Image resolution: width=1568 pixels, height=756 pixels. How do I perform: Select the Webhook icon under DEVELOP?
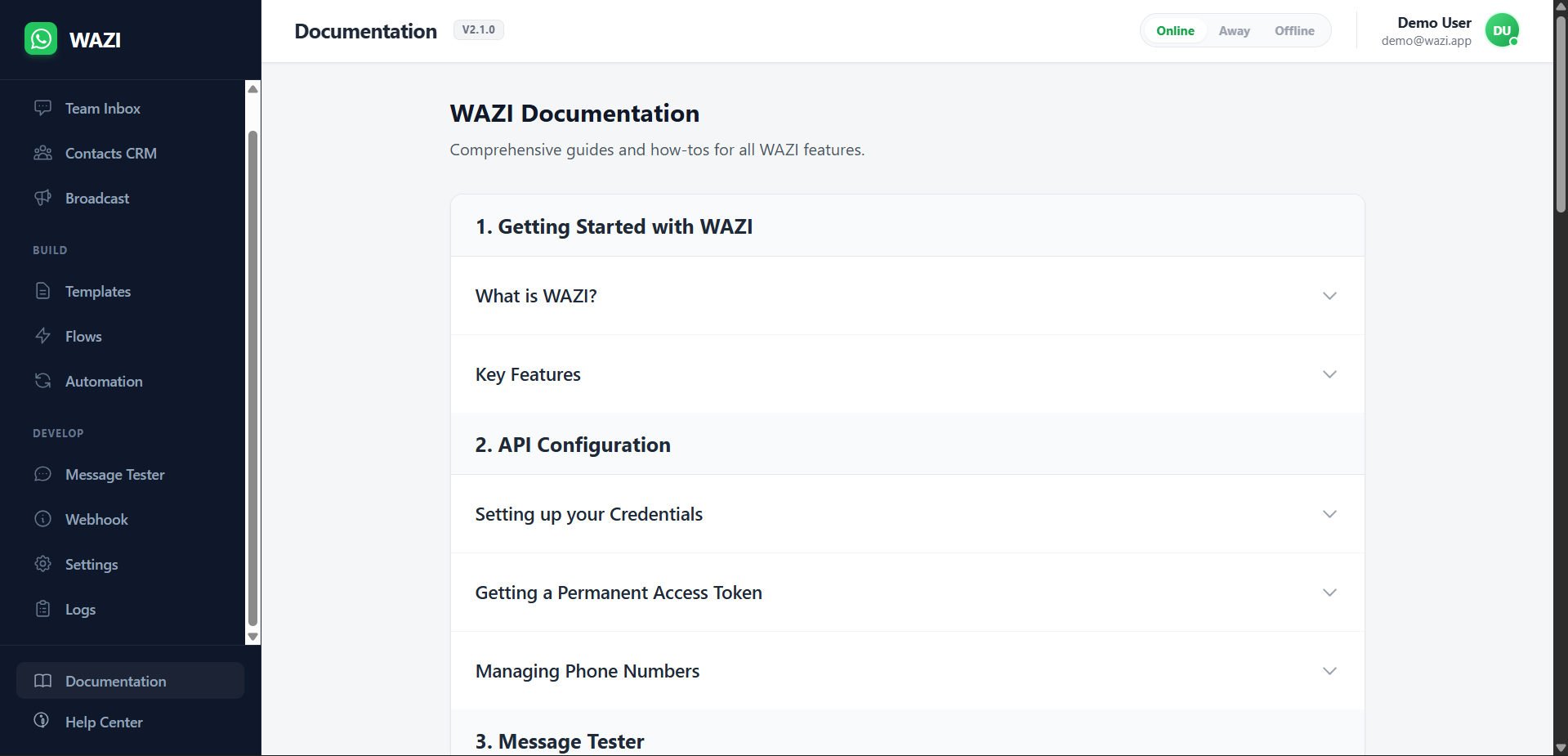pyautogui.click(x=42, y=519)
